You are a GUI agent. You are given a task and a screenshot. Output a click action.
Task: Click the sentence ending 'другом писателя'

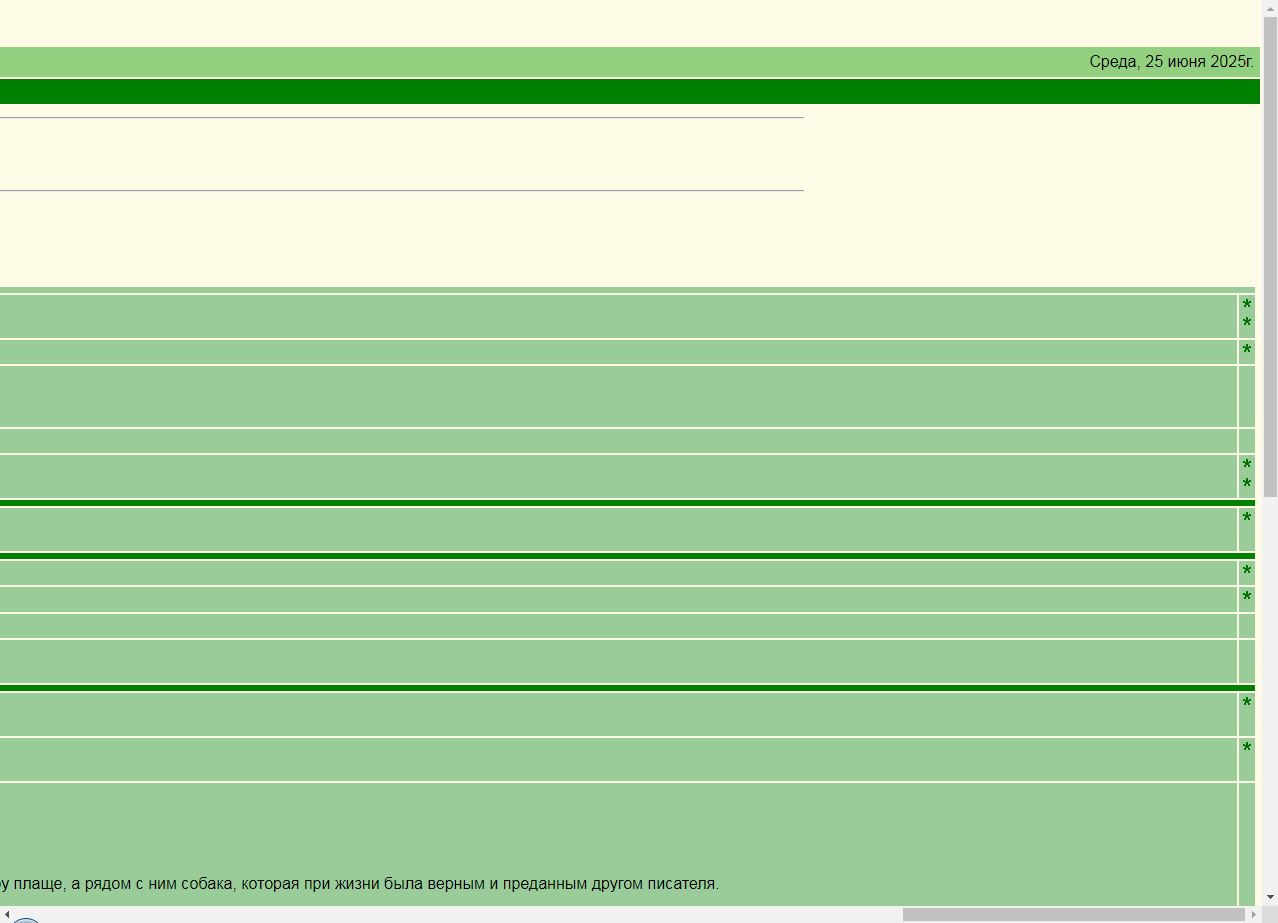(x=360, y=884)
